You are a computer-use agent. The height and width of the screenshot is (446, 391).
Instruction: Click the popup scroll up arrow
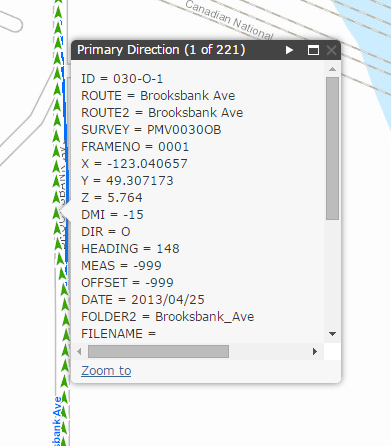(332, 69)
